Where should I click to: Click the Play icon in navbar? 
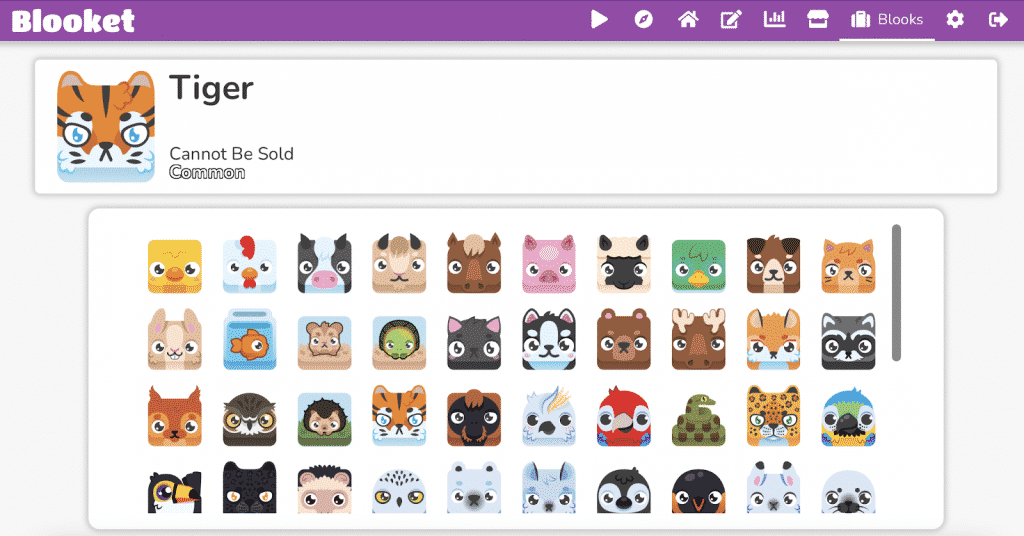[599, 19]
